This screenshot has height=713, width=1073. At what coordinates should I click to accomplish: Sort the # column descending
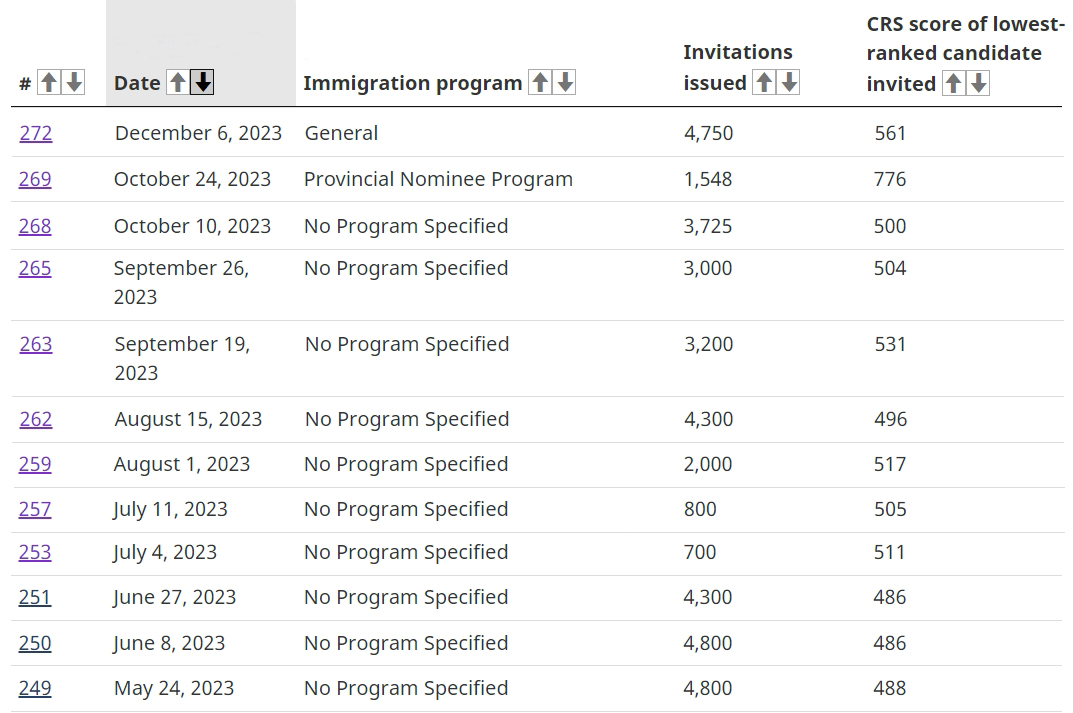click(x=73, y=83)
